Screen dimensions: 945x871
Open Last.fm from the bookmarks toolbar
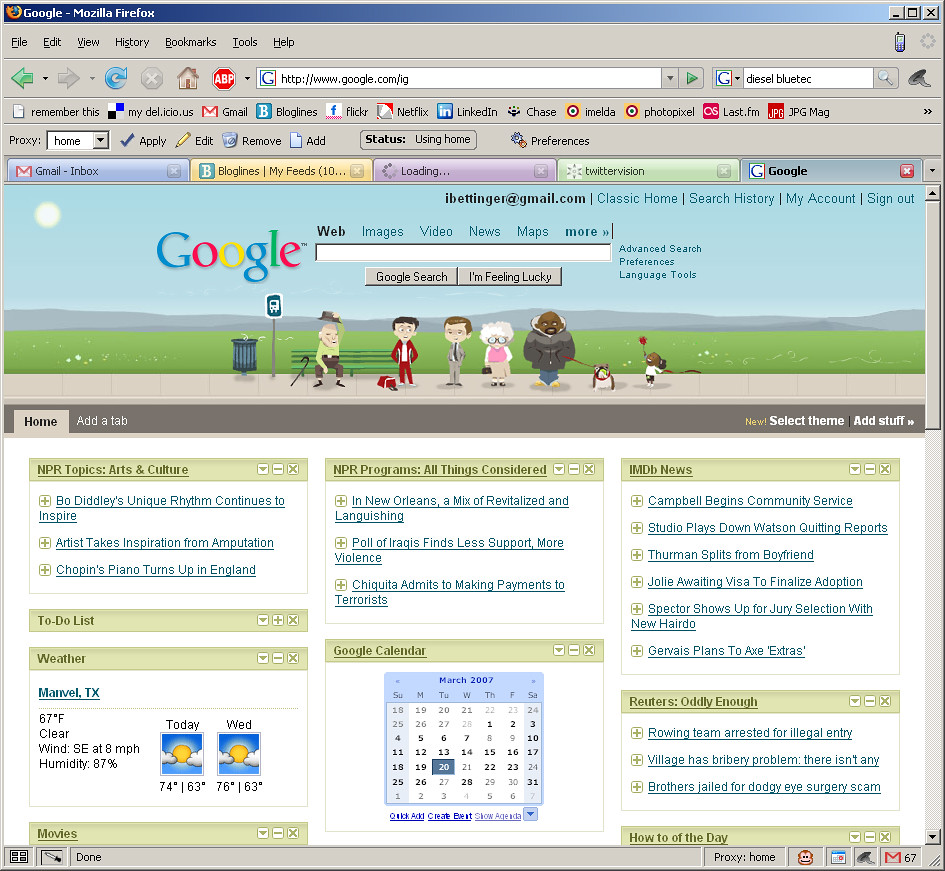click(x=710, y=111)
